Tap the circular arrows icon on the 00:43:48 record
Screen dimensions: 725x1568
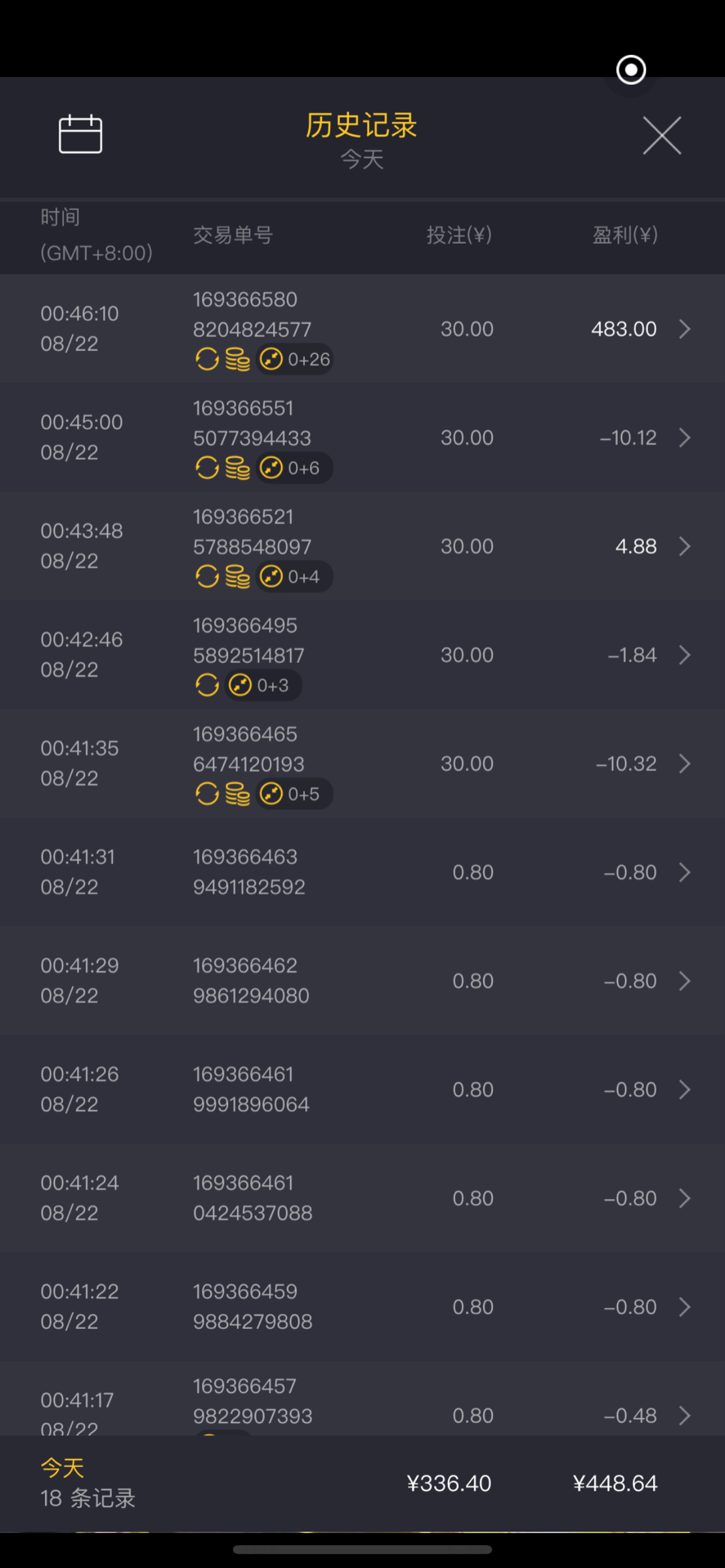pyautogui.click(x=207, y=577)
